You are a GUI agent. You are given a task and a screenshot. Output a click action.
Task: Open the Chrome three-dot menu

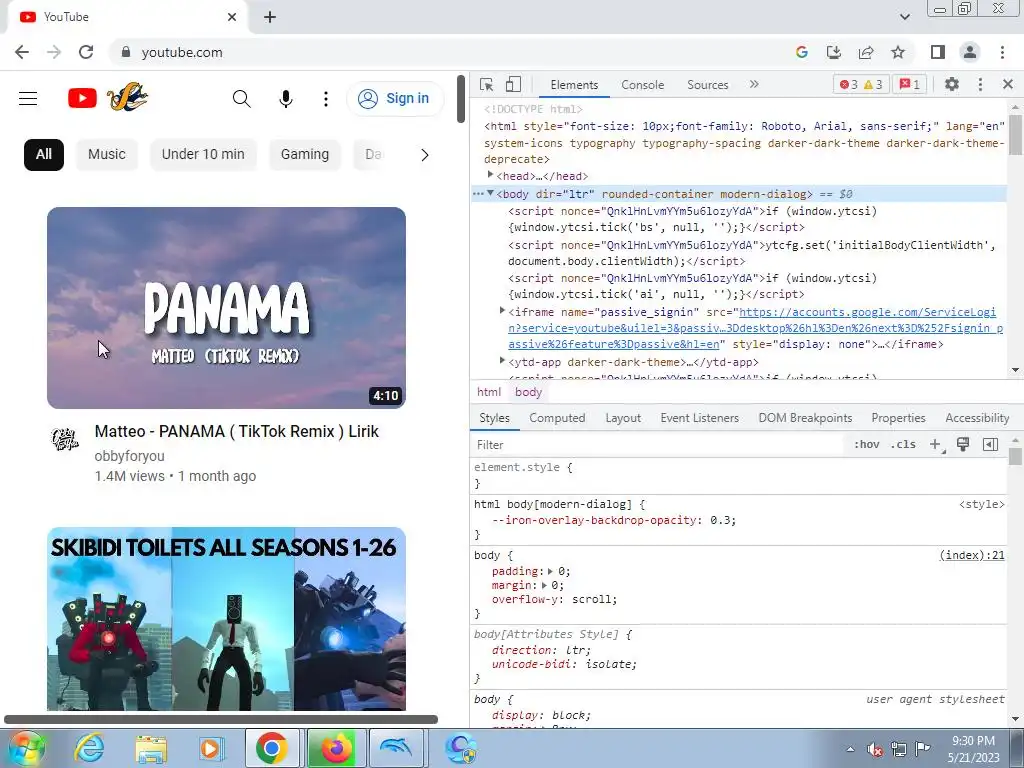click(x=1002, y=52)
